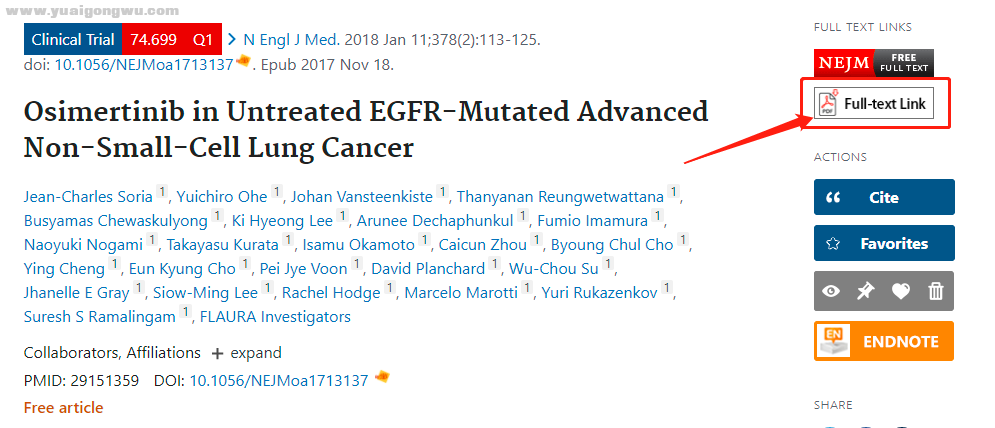This screenshot has height=428, width=995.
Task: Click the heart icon in the gray bar
Action: pyautogui.click(x=900, y=291)
